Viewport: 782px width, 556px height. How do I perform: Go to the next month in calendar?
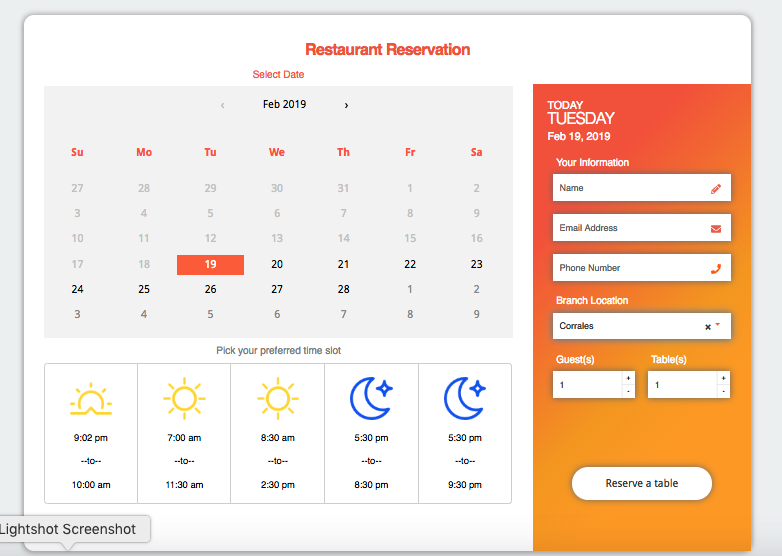click(x=346, y=105)
